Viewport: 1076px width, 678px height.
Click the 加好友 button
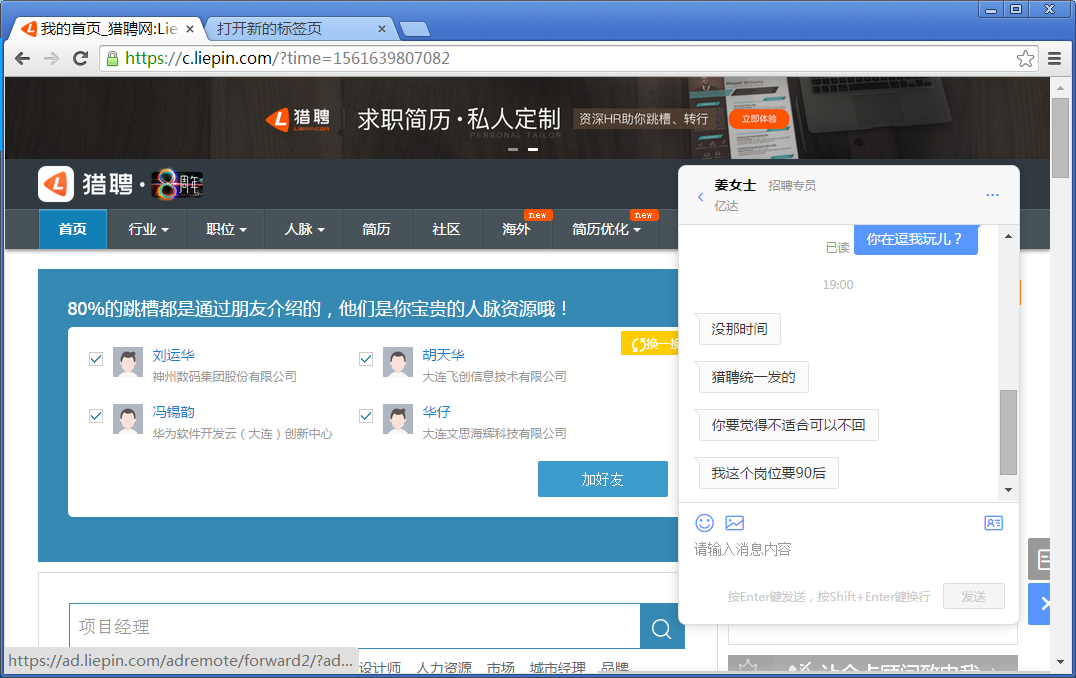coord(603,479)
